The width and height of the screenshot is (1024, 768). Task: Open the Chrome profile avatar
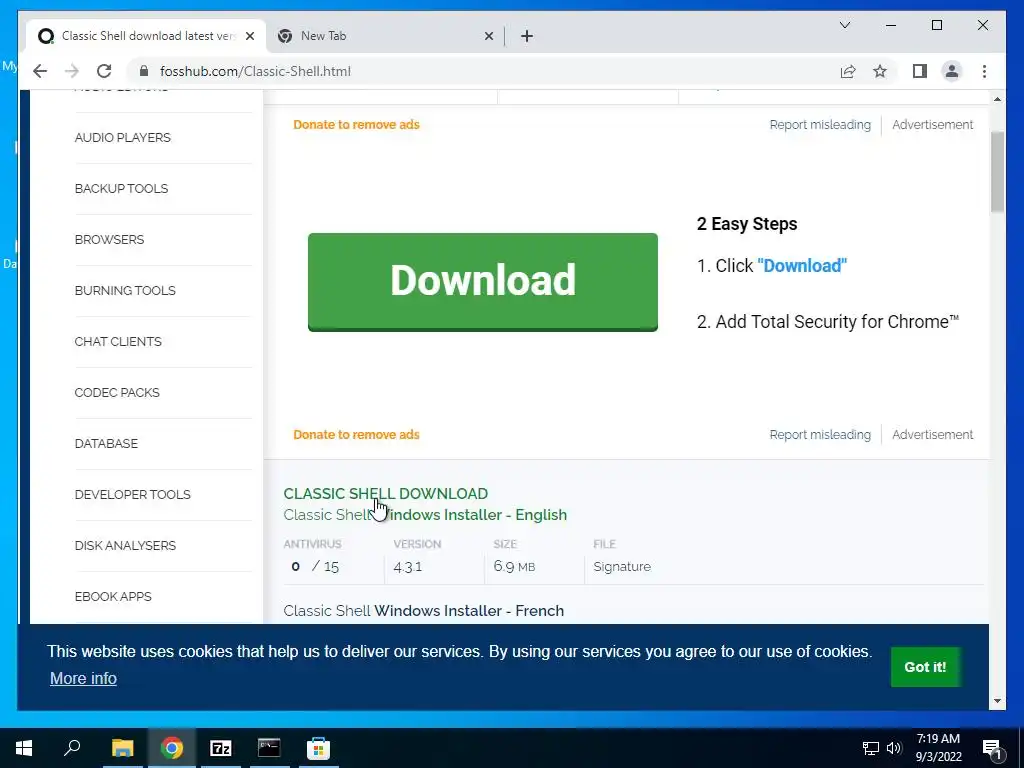[x=952, y=71]
